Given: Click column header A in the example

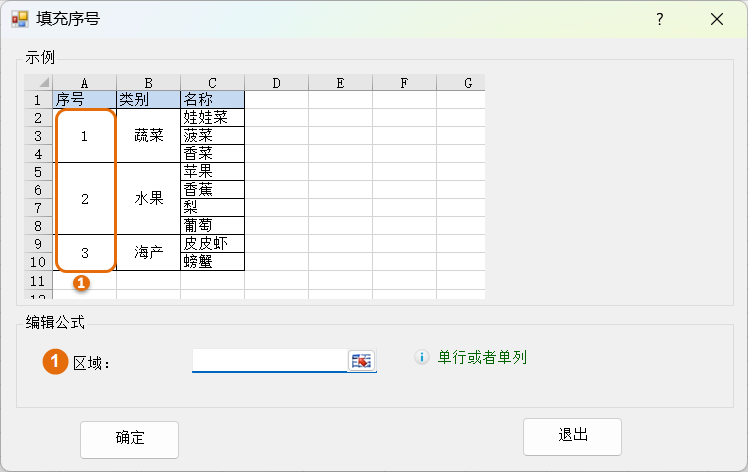Looking at the screenshot, I should pyautogui.click(x=84, y=83).
